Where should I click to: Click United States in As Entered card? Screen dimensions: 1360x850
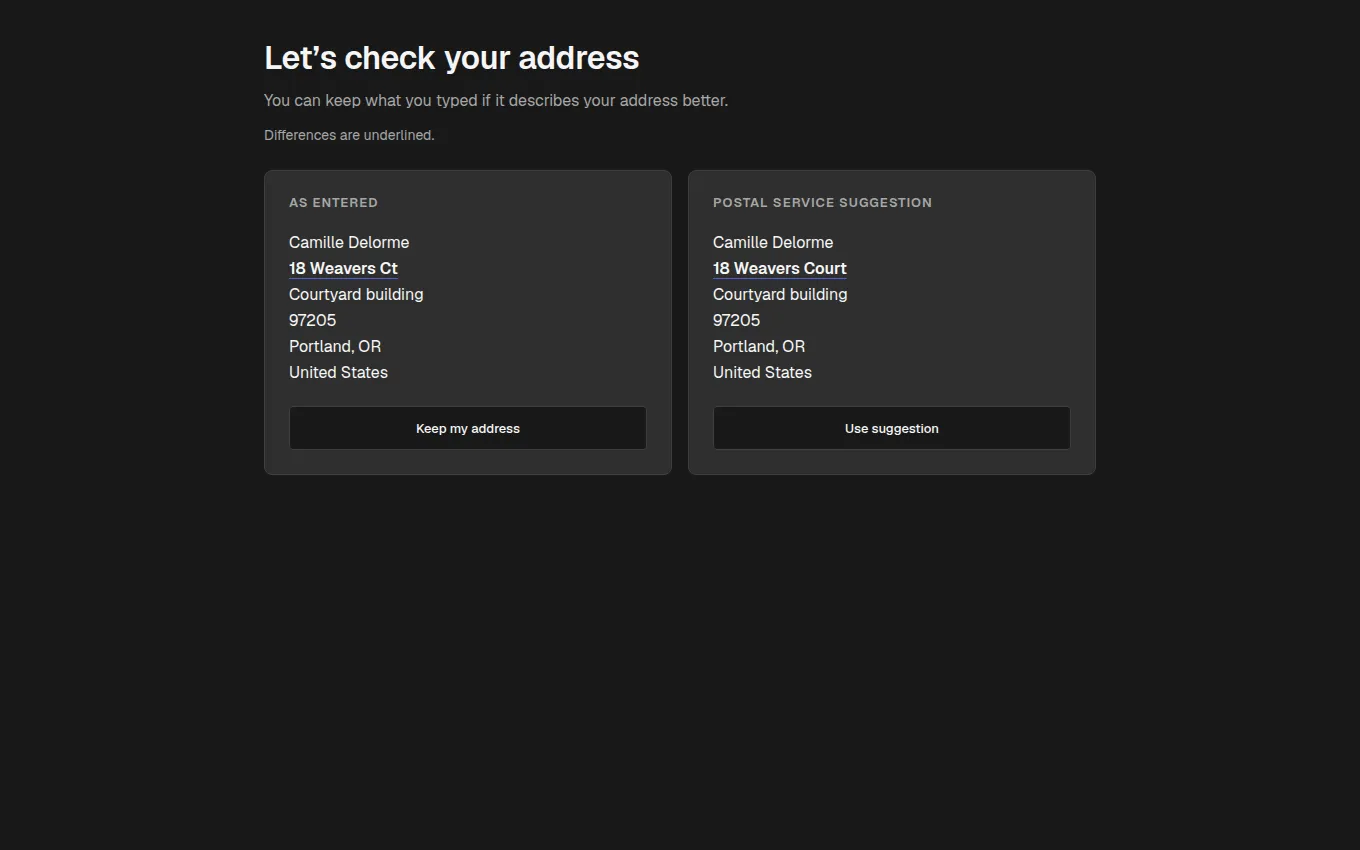338,372
